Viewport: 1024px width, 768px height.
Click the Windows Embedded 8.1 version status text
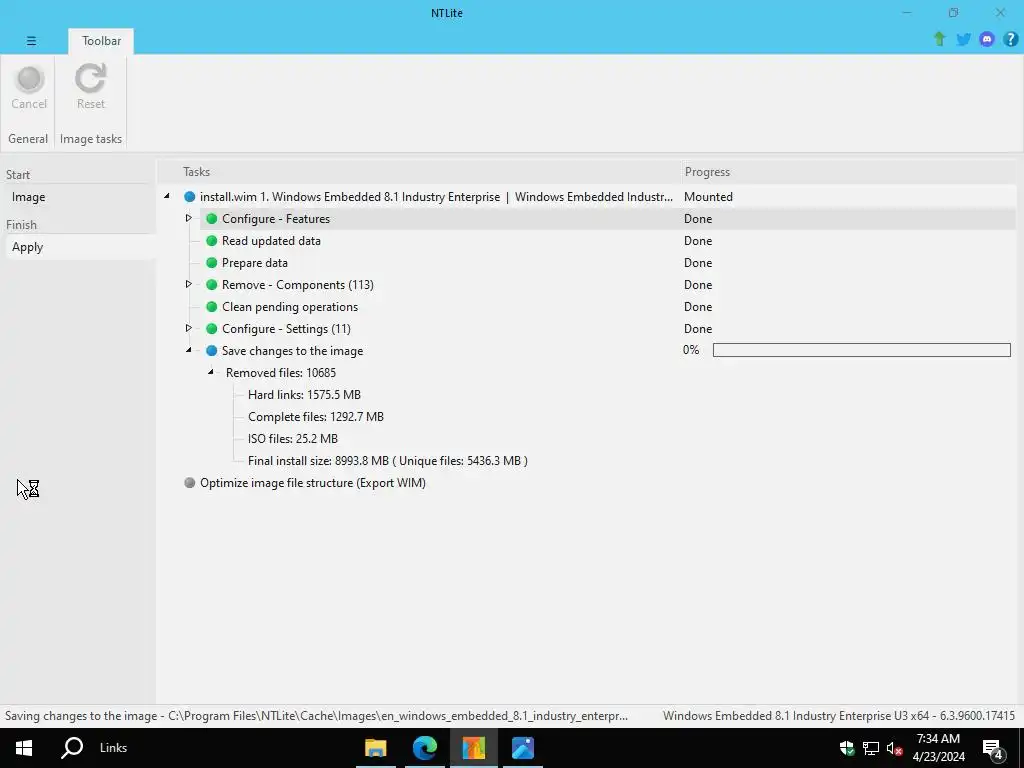[839, 716]
